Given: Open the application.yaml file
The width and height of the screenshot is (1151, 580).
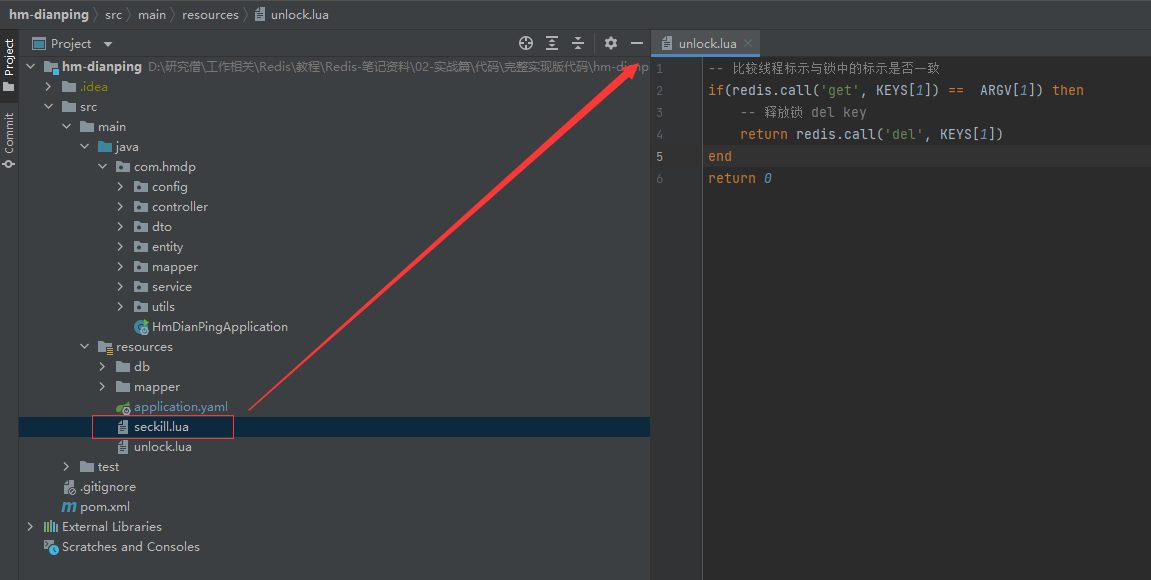Looking at the screenshot, I should click(180, 407).
